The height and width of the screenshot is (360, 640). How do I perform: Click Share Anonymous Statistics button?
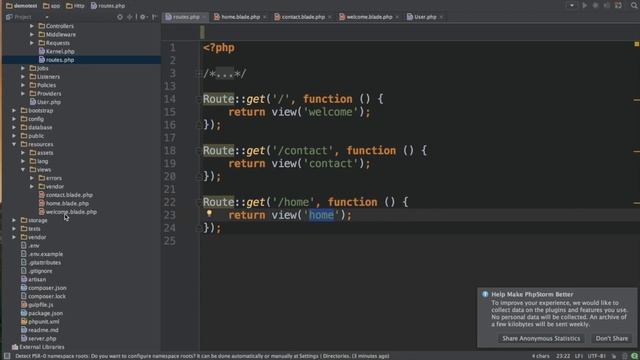tap(541, 338)
